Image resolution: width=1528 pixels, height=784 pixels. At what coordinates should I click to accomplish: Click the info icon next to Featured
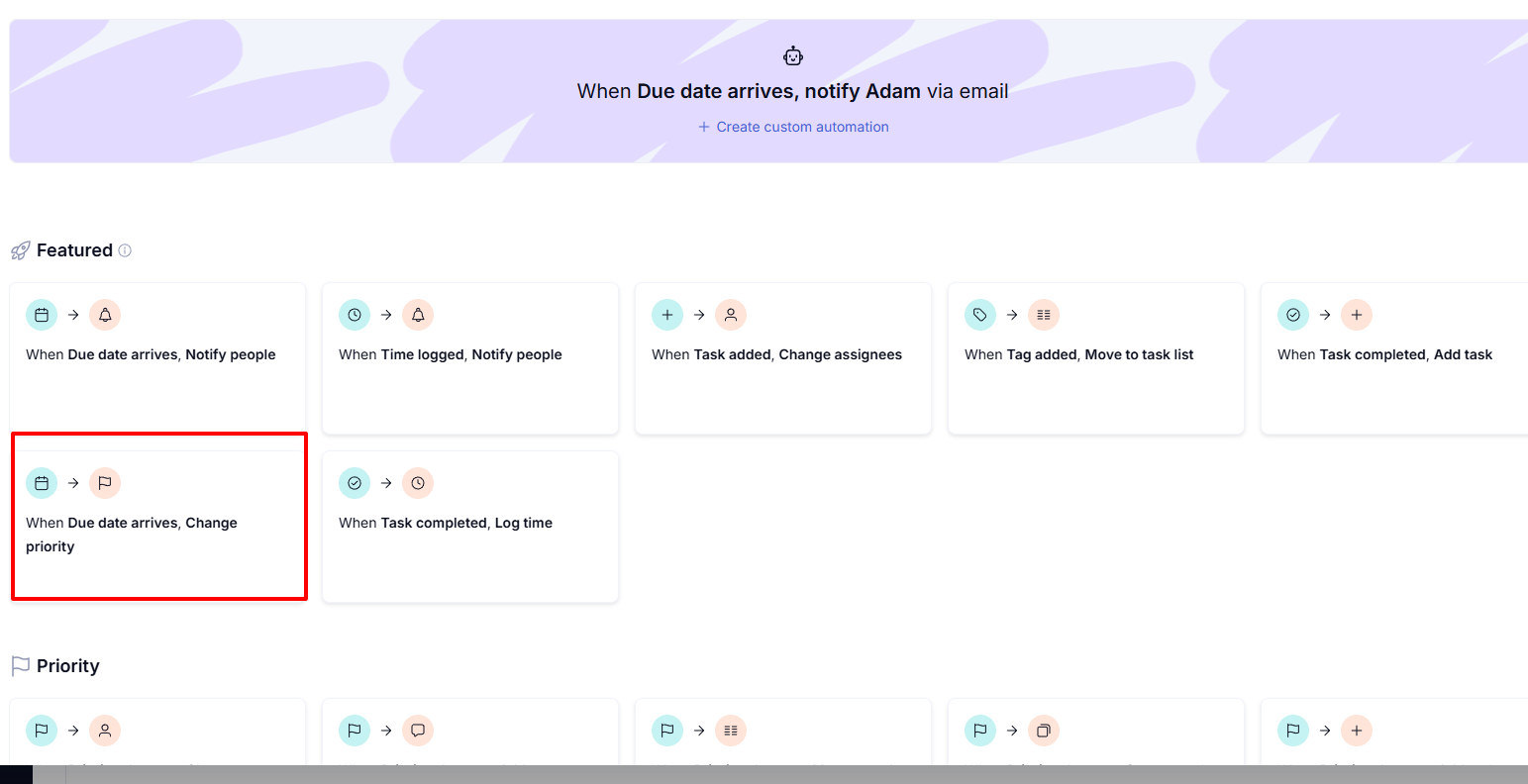[125, 250]
